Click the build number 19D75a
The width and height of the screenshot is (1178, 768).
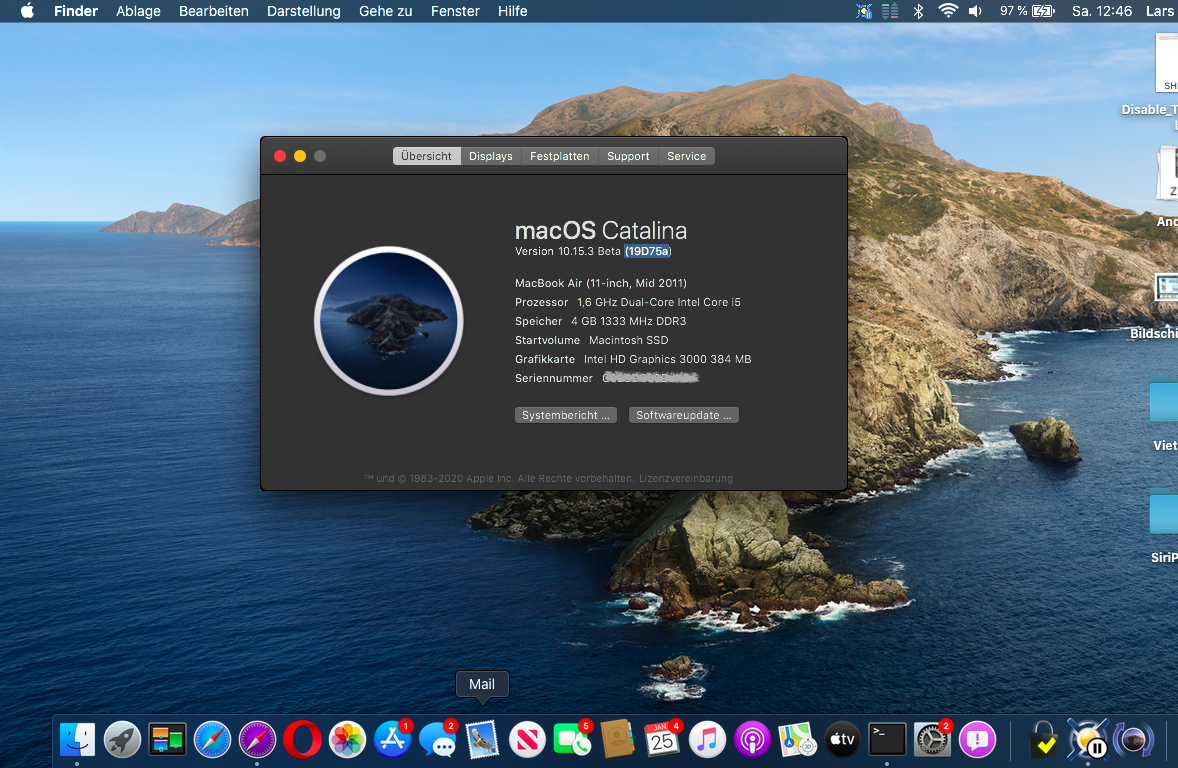[x=648, y=252]
